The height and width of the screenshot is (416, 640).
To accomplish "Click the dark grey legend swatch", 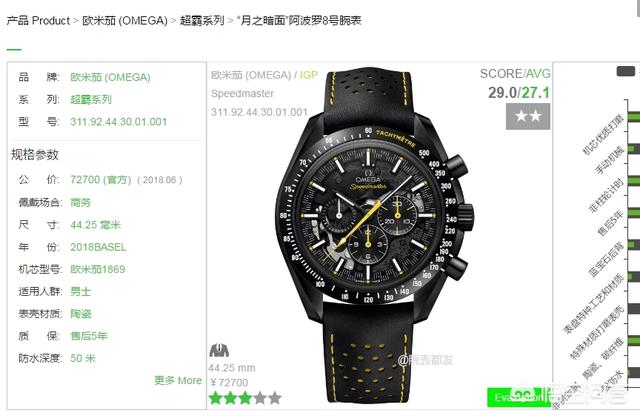I will click(625, 71).
